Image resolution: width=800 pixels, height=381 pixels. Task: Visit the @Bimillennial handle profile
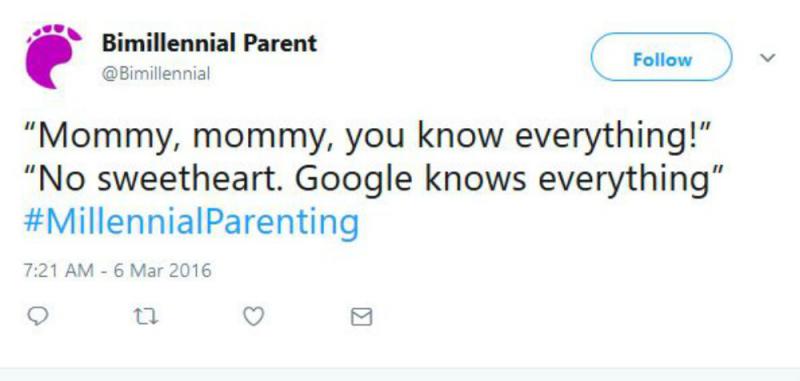(156, 74)
